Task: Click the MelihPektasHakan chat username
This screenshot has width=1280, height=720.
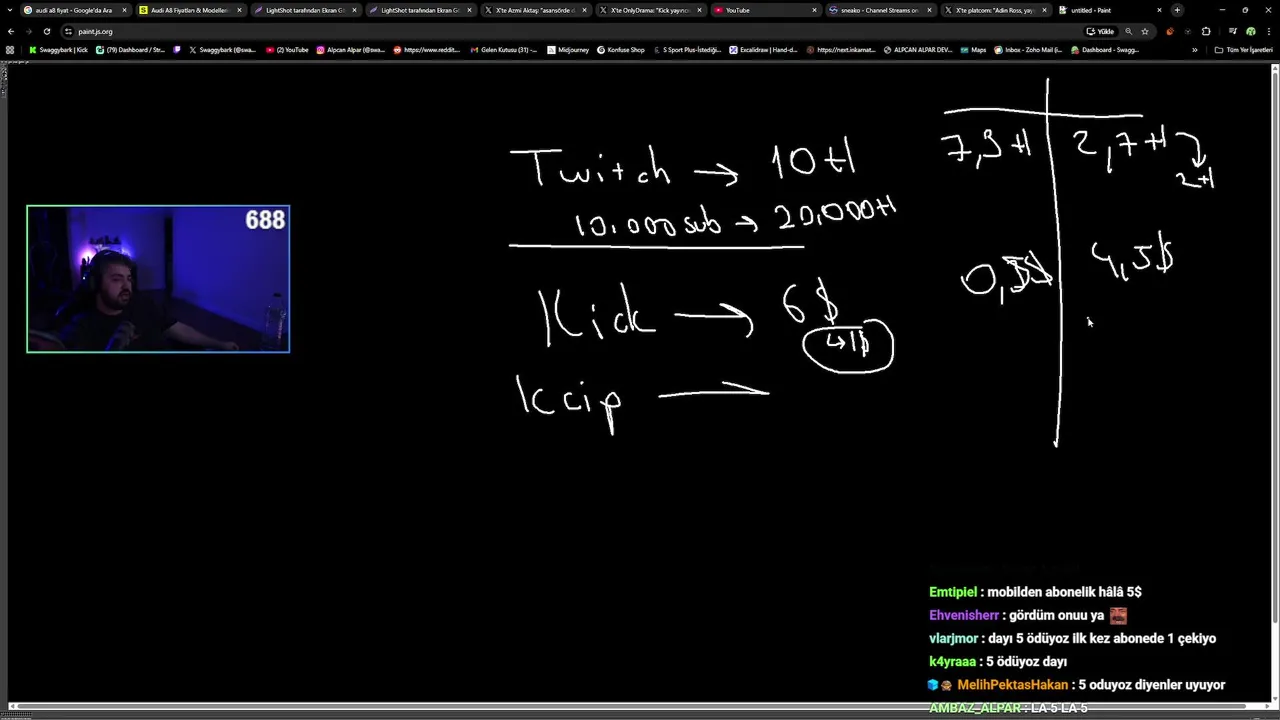Action: point(1012,685)
